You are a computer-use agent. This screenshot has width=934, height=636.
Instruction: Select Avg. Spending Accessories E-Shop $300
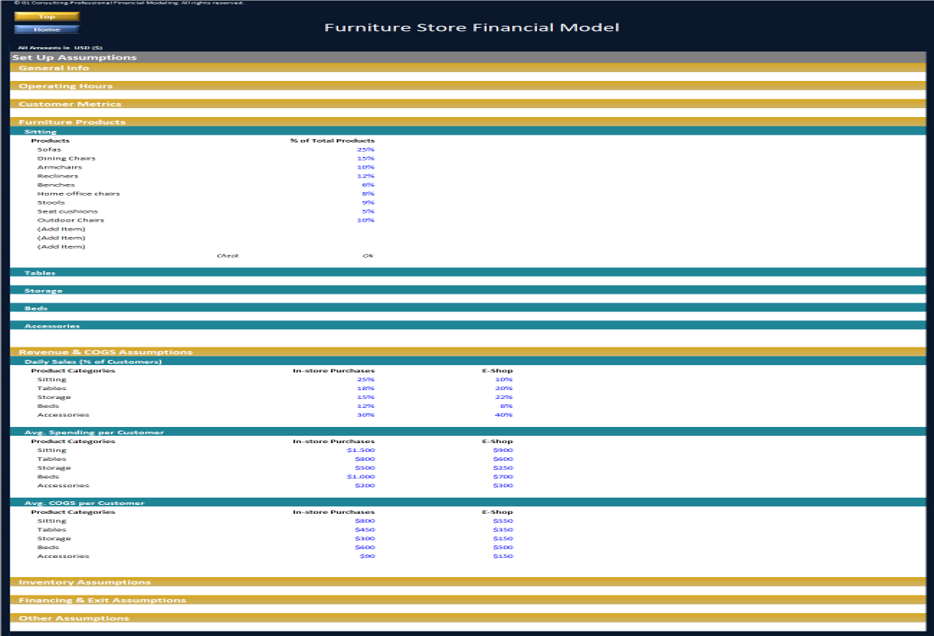503,485
